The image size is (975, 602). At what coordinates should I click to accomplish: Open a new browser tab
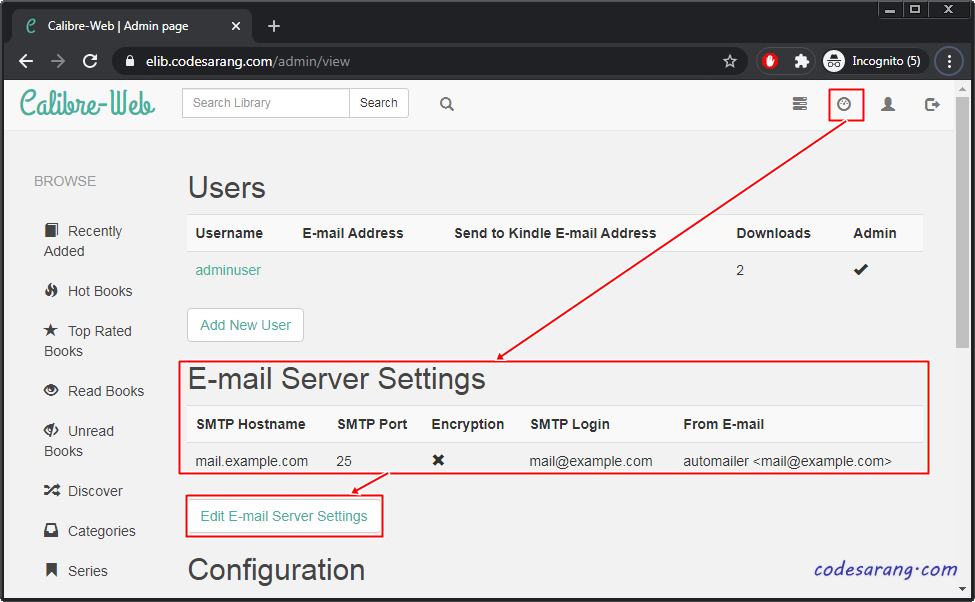274,26
